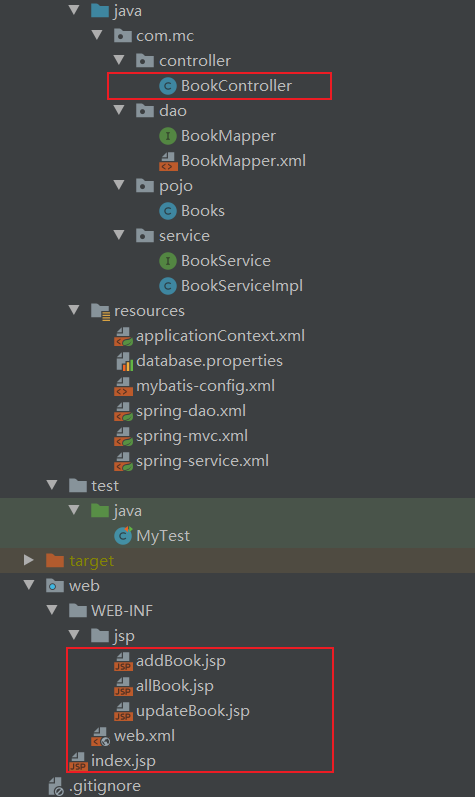The image size is (475, 797).
Task: Click the MyTest class icon
Action: 123,536
